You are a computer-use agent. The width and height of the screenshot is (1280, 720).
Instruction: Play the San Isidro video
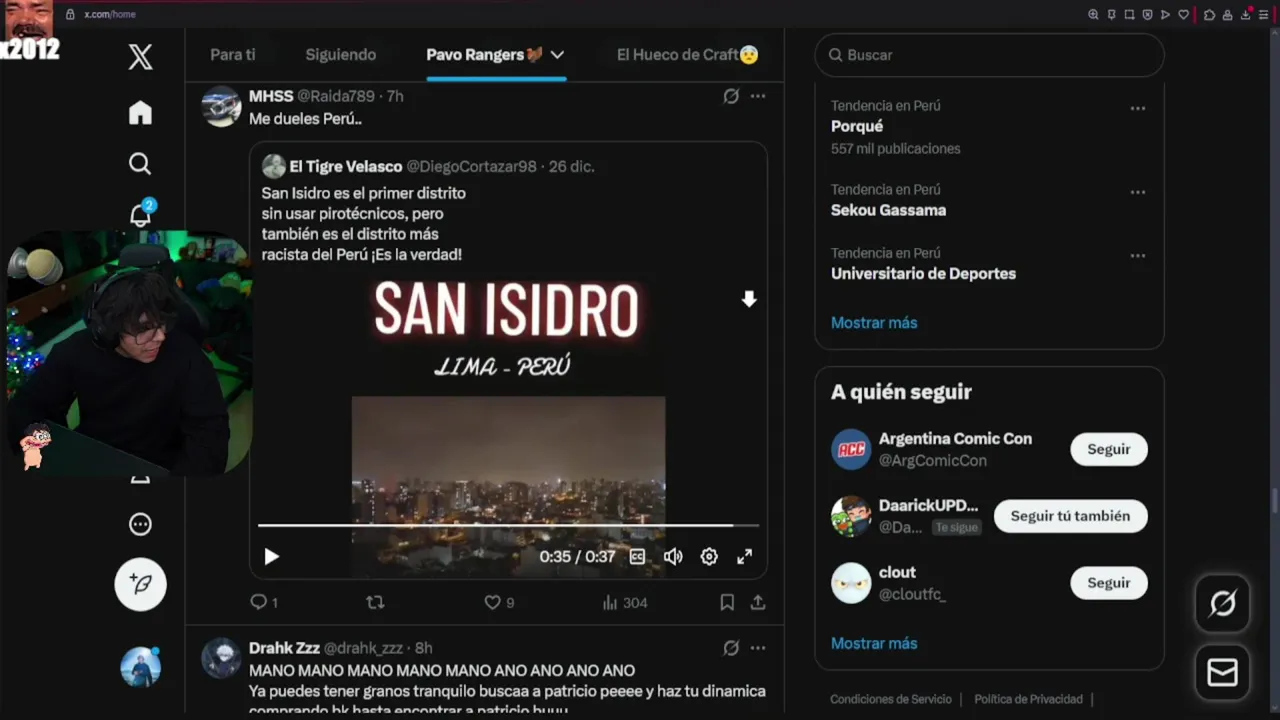271,557
